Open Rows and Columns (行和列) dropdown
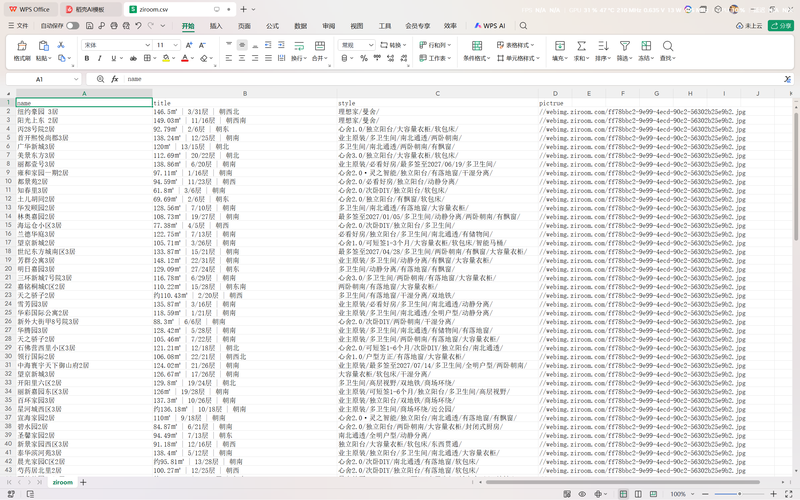 435,45
